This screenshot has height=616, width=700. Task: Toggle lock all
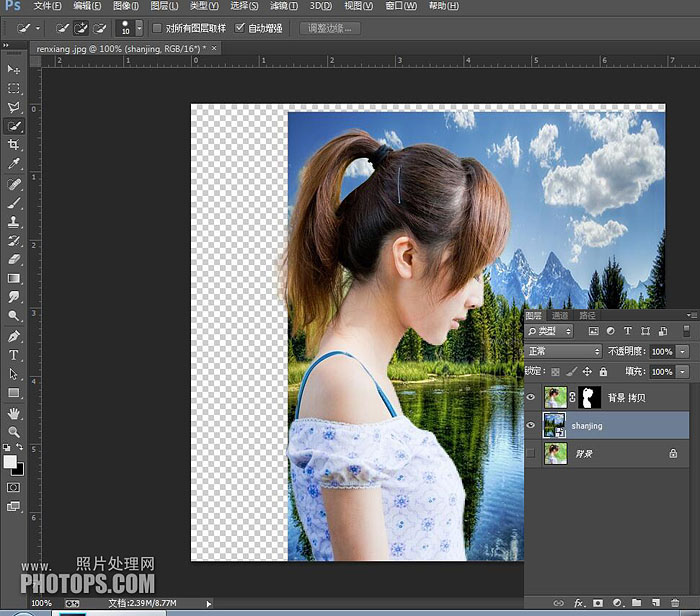click(x=603, y=371)
